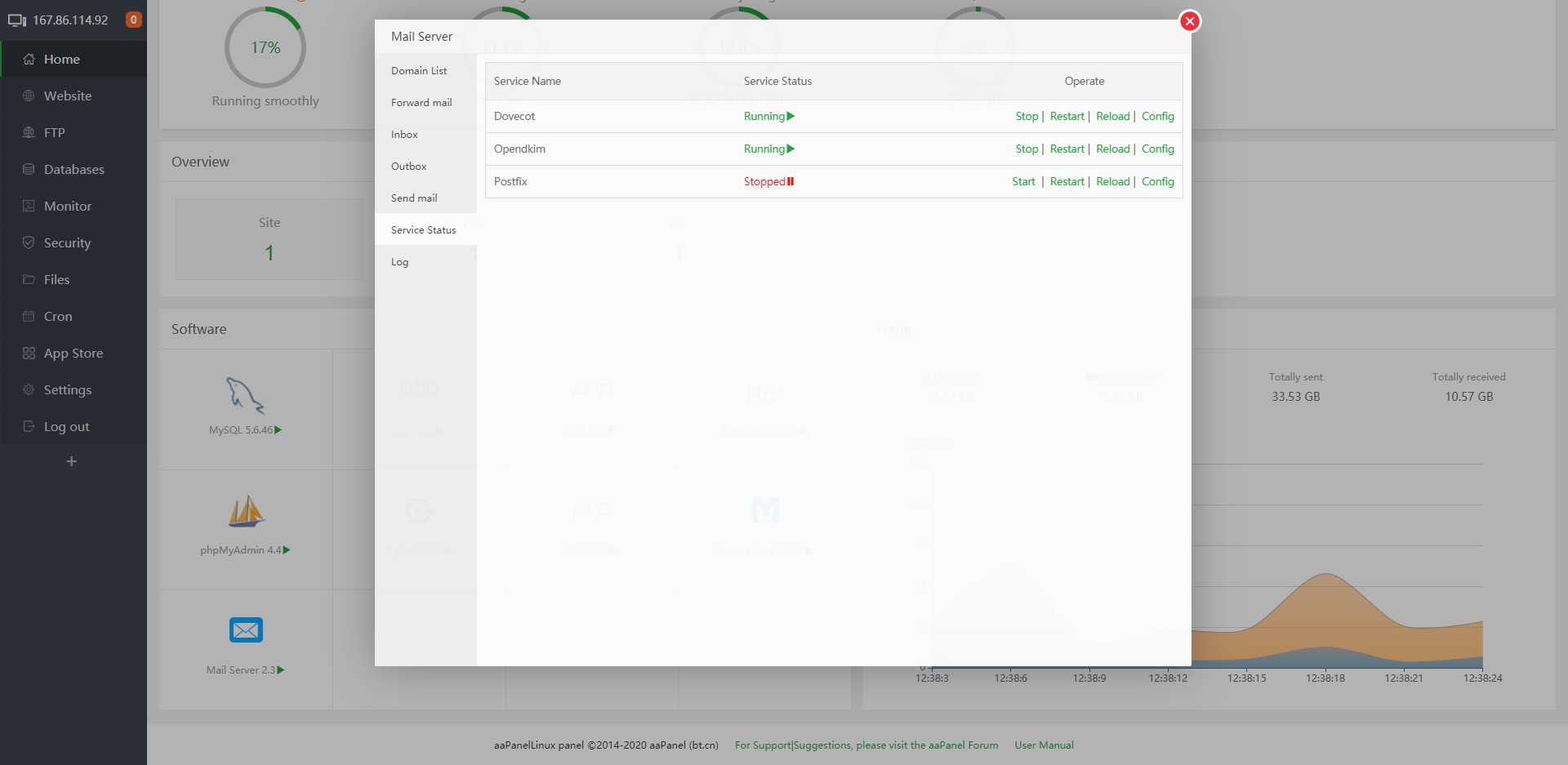Open the Mail Server envelope icon
This screenshot has width=1568, height=765.
[x=246, y=630]
